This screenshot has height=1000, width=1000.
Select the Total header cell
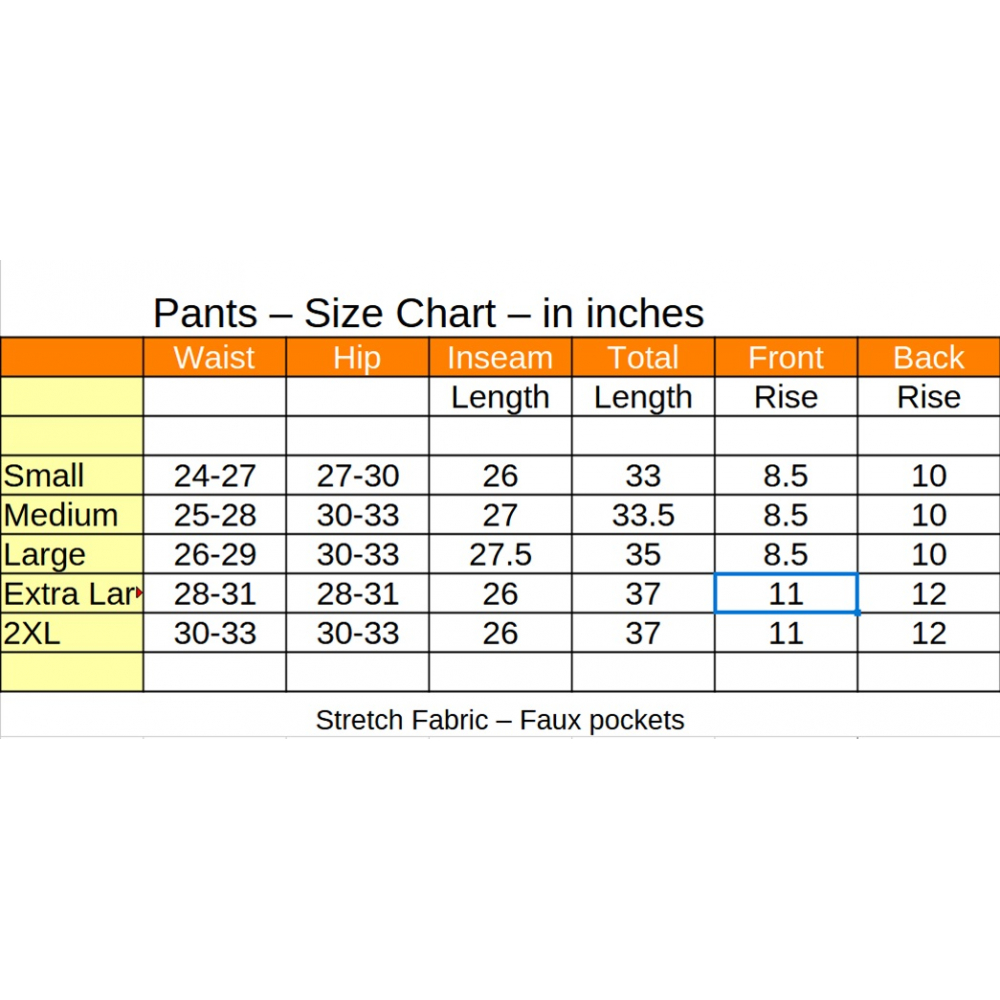pos(643,358)
